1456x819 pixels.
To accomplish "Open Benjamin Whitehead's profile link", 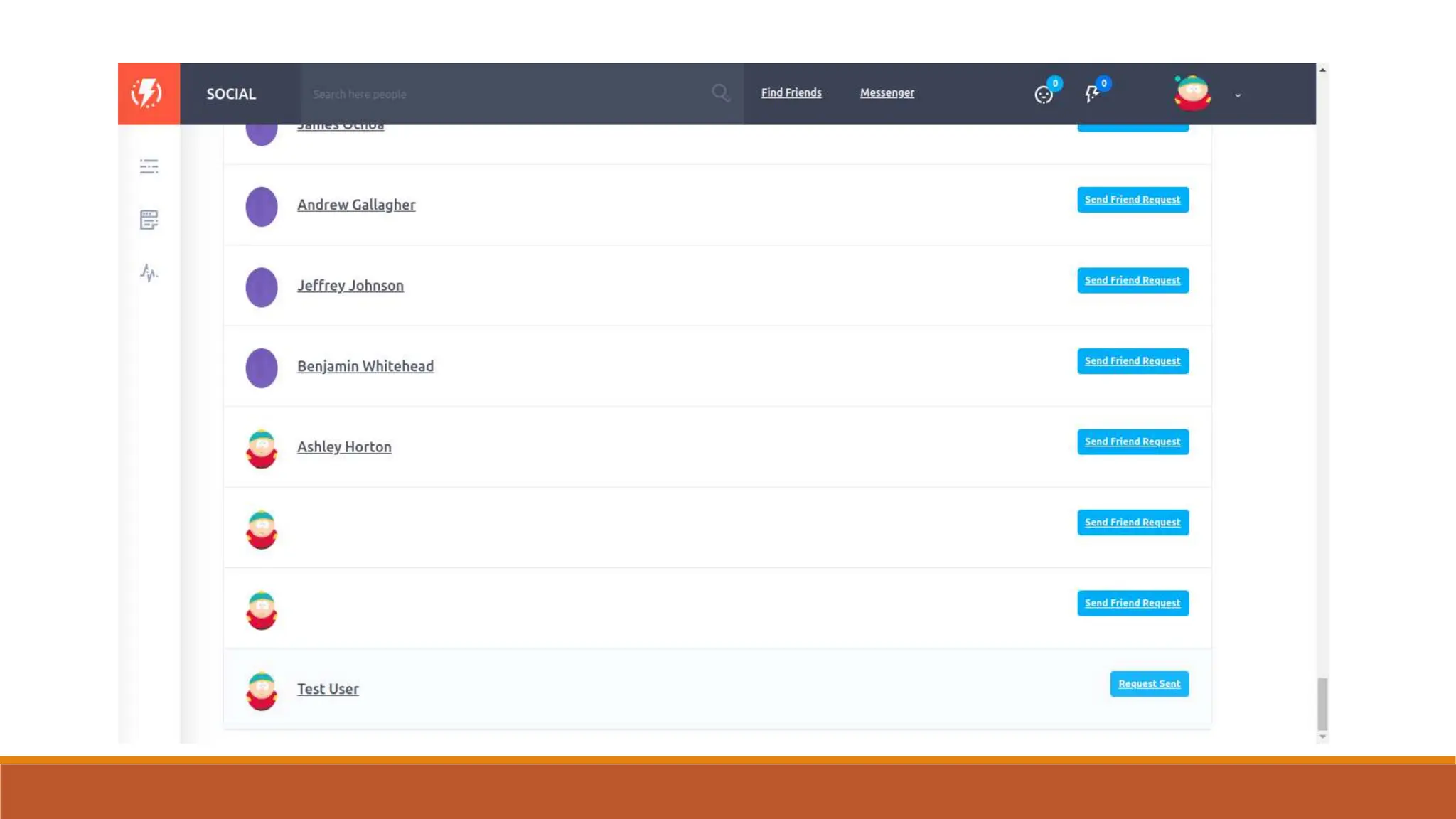I will pyautogui.click(x=365, y=366).
